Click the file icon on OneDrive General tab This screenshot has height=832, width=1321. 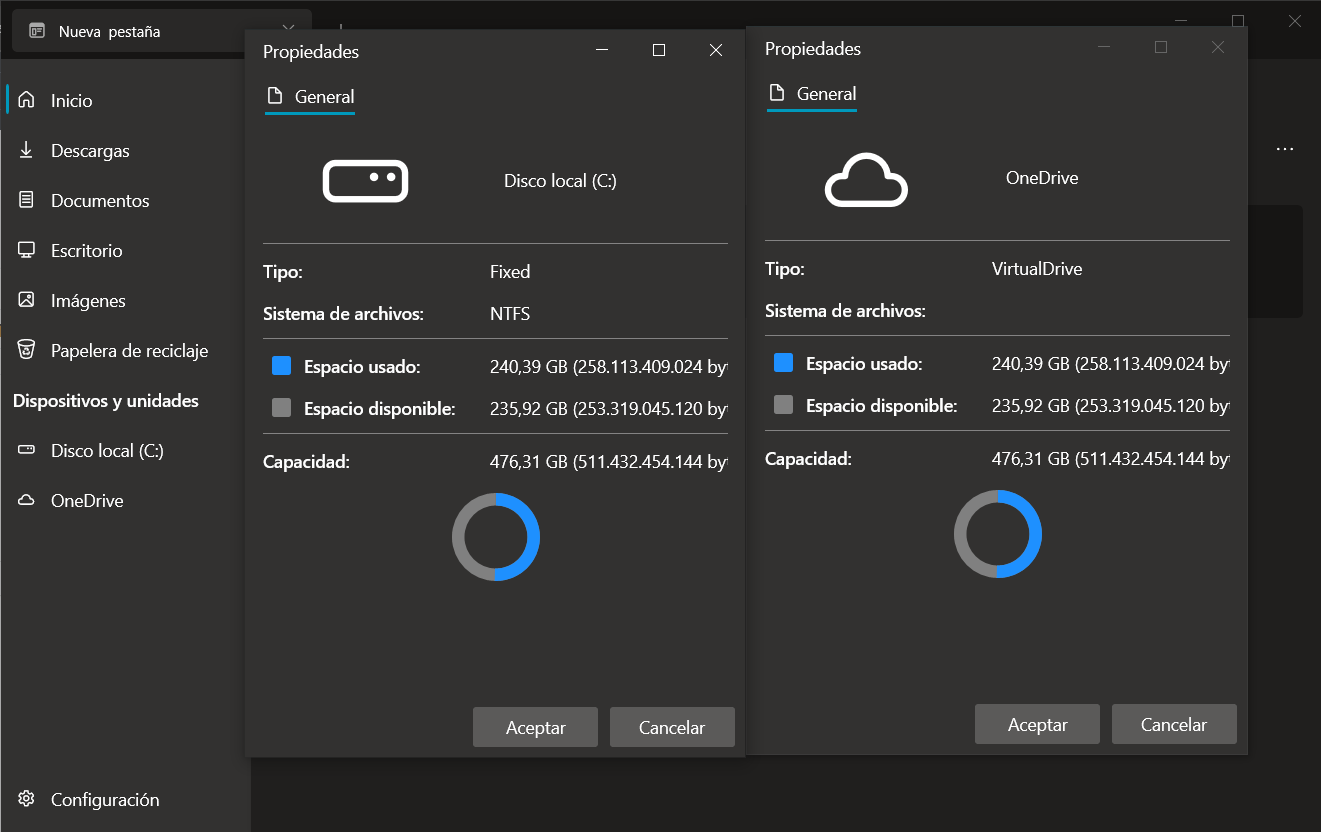(776, 93)
